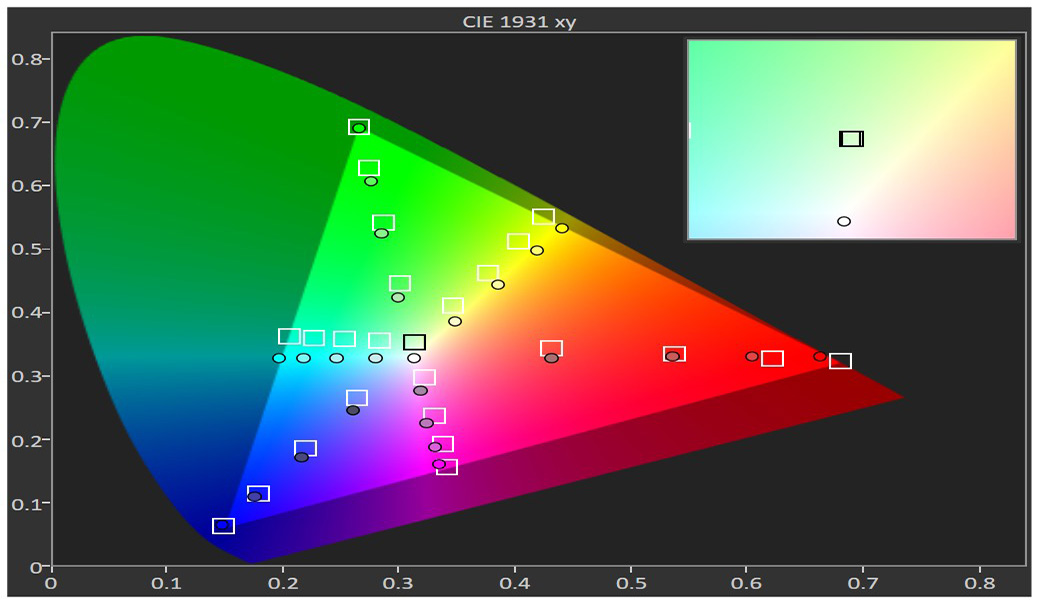Select the topmost yellow target square
The image size is (1040, 600).
pyautogui.click(x=543, y=217)
